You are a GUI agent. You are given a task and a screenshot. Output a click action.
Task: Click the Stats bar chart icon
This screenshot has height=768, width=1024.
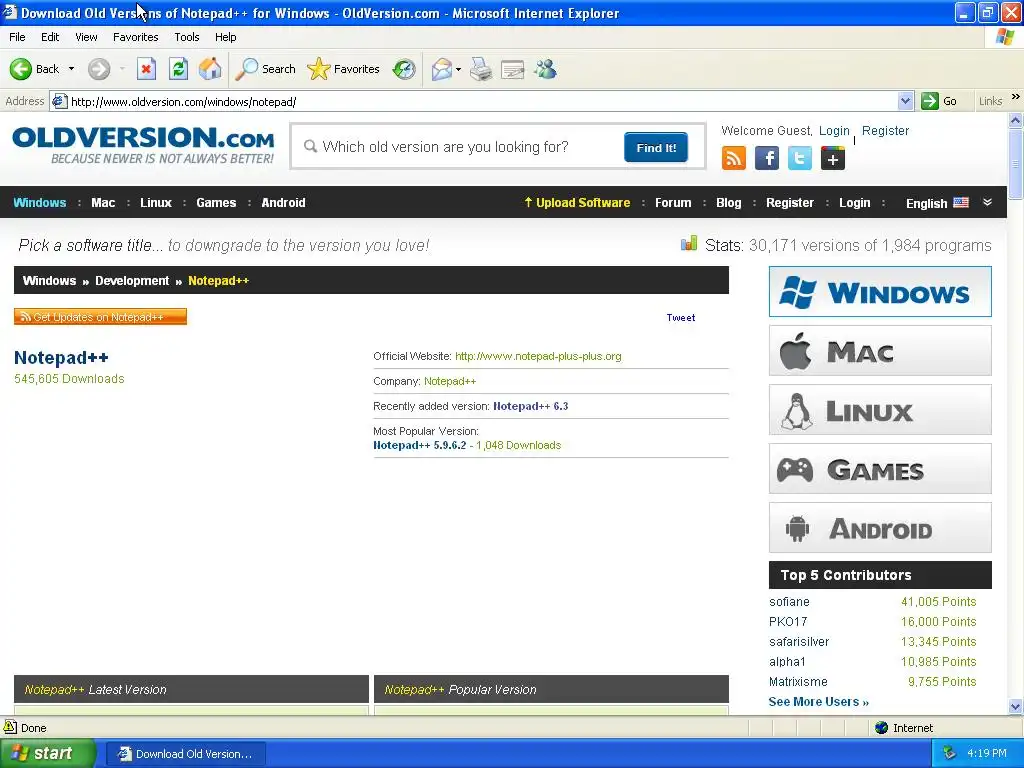689,244
